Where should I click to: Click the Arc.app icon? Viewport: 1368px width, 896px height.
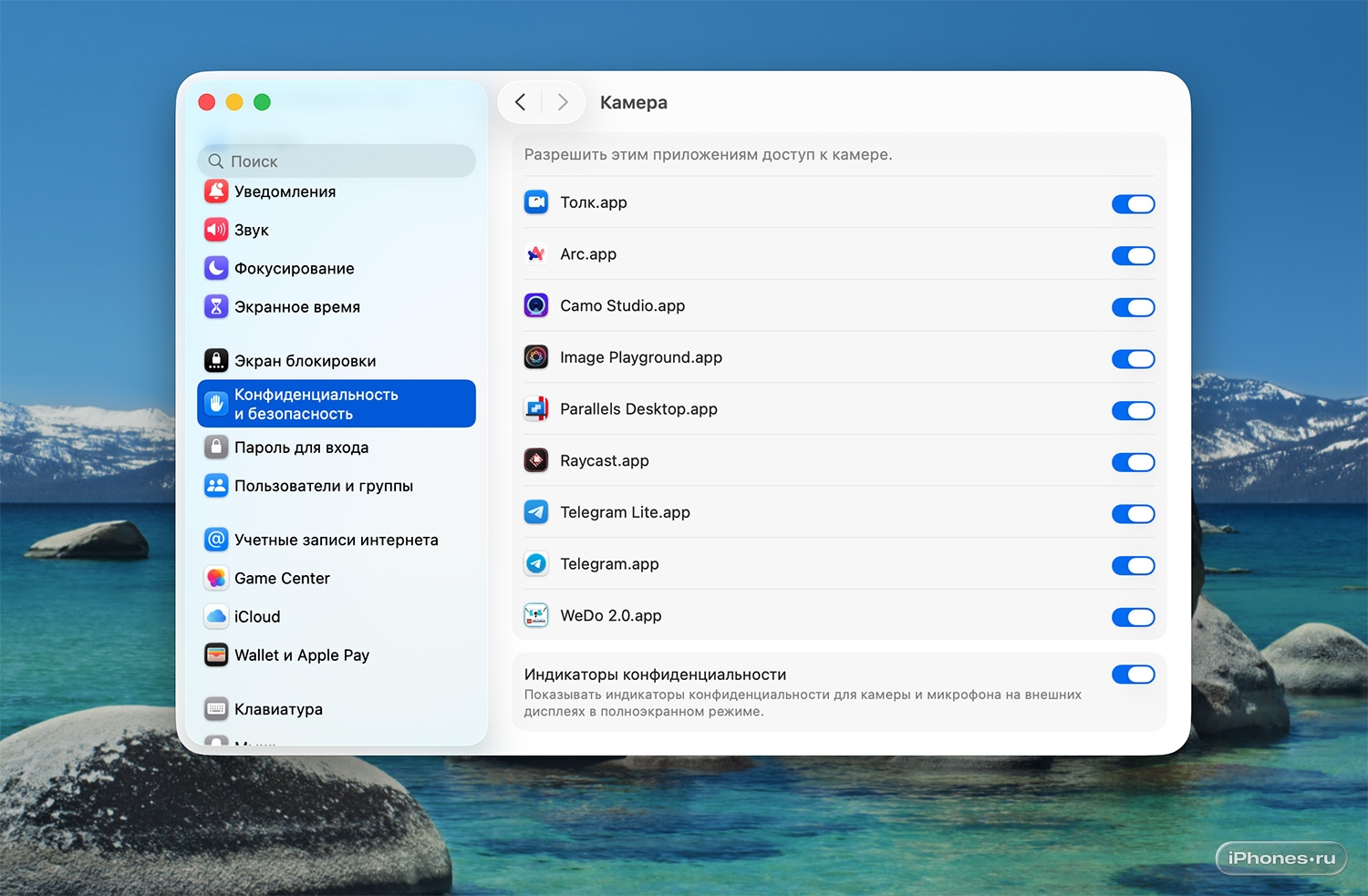(536, 254)
